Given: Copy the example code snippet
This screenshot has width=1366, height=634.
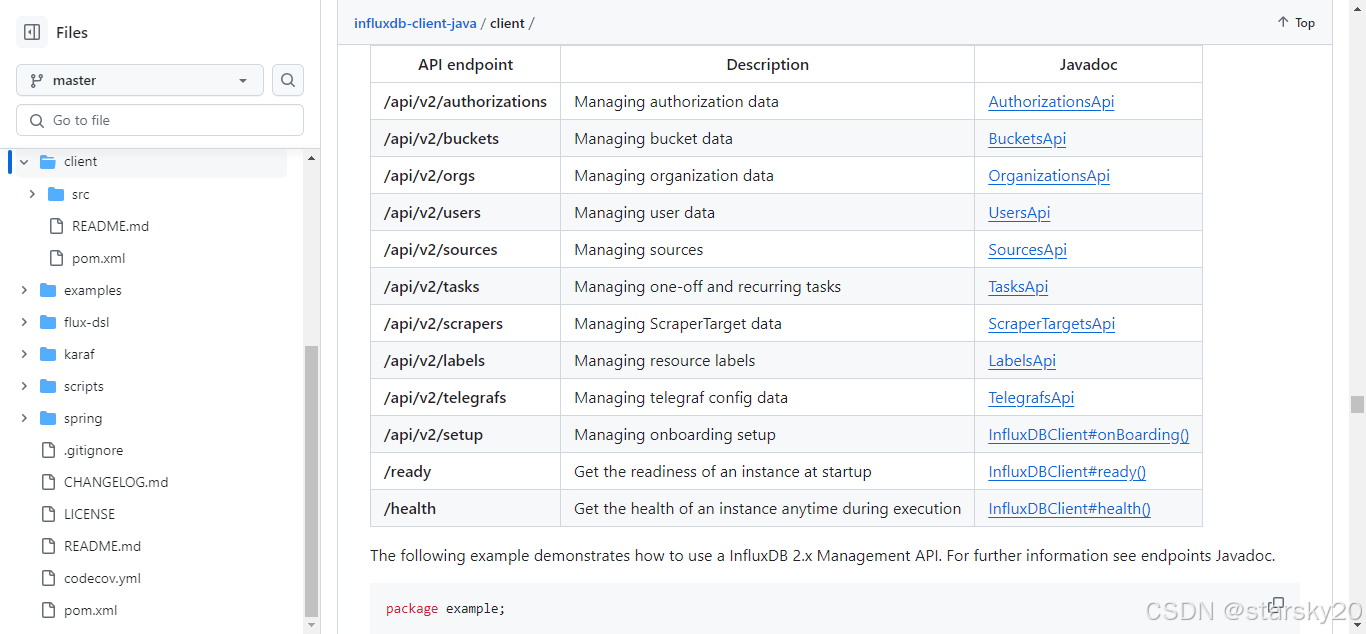Looking at the screenshot, I should pos(1277,604).
